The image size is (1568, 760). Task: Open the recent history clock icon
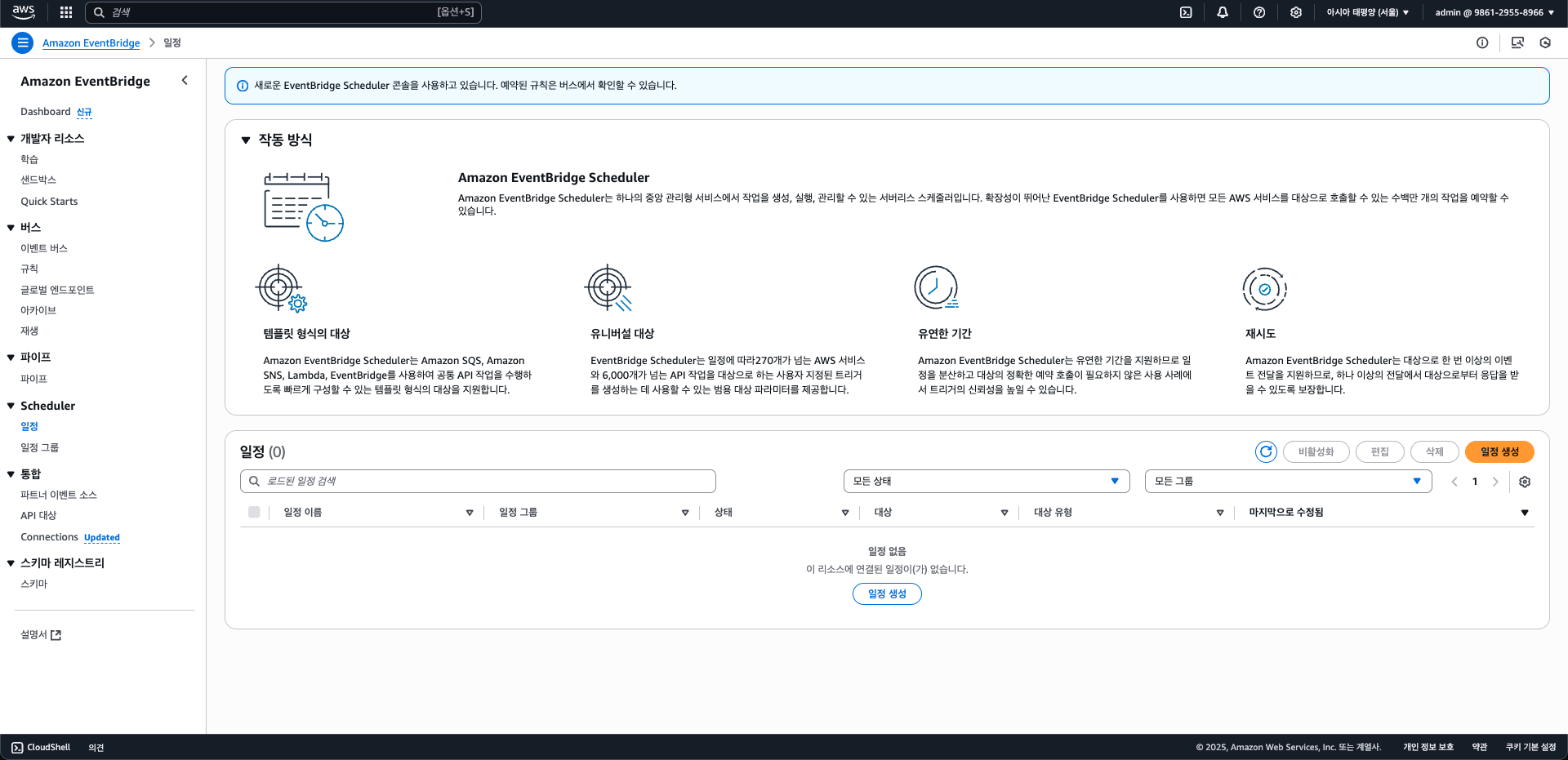(1545, 42)
